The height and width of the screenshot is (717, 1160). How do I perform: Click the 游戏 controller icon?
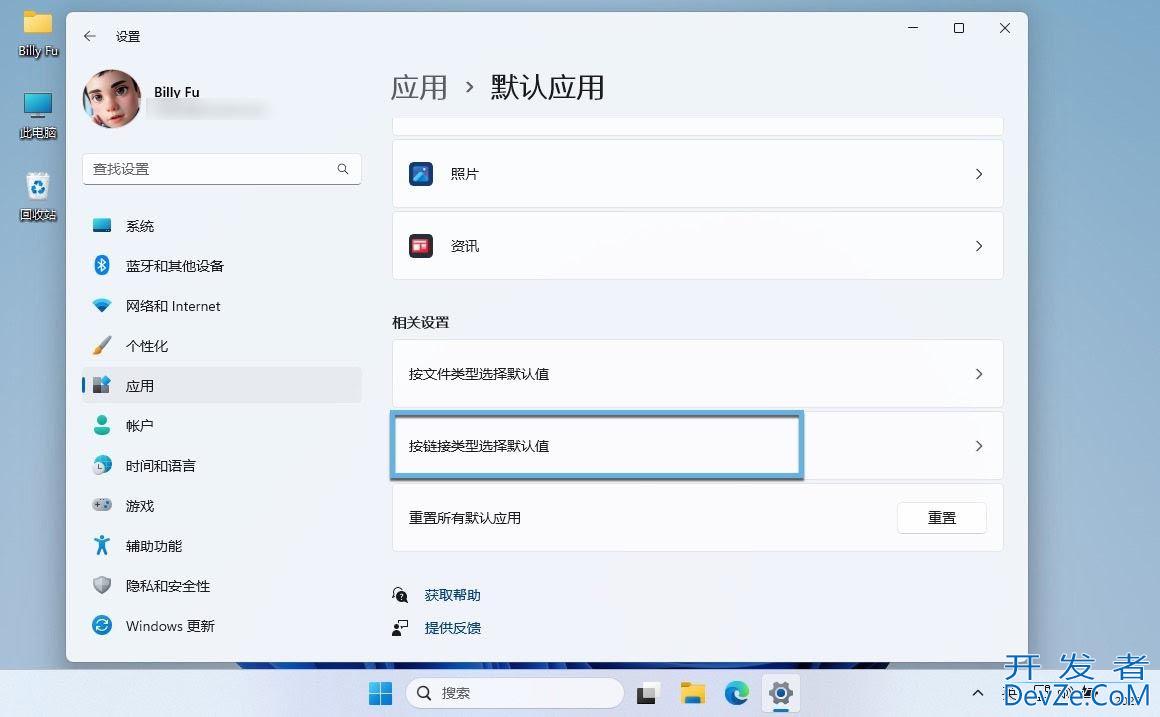pos(101,505)
